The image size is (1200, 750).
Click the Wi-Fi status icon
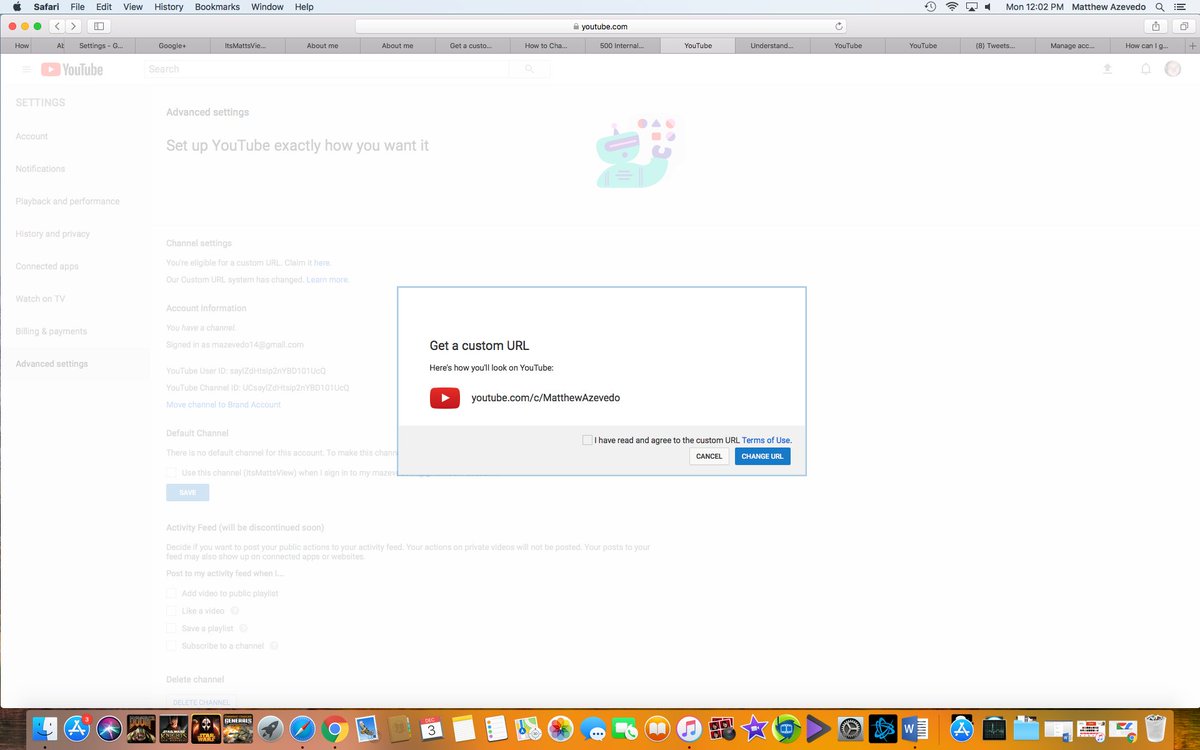pos(951,7)
